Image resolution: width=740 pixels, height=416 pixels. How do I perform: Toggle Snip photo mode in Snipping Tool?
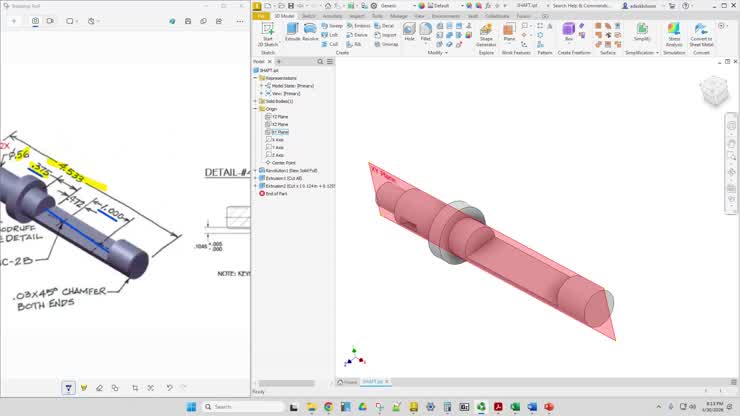coord(35,21)
